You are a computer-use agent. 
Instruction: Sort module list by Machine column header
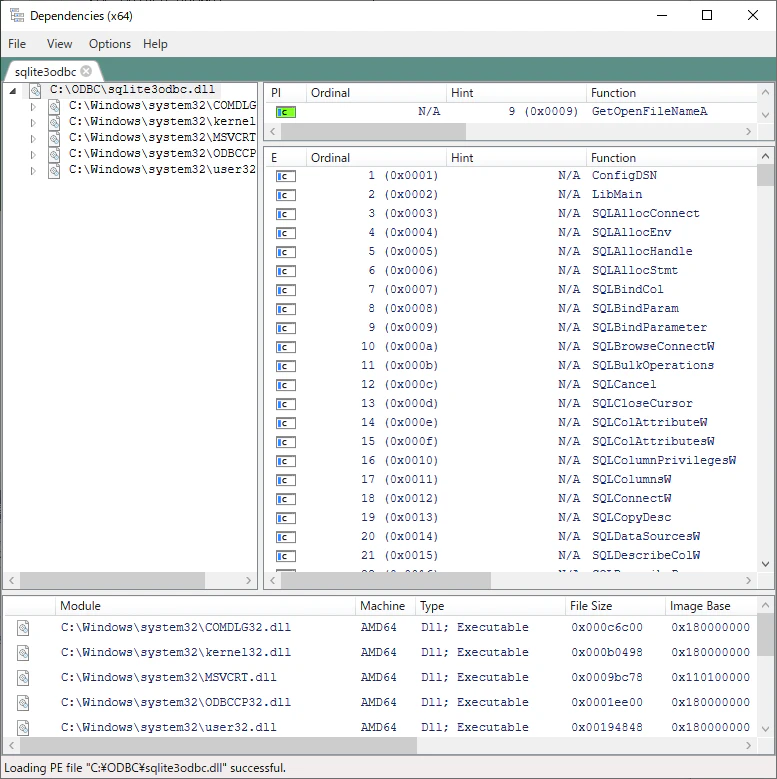tap(385, 606)
